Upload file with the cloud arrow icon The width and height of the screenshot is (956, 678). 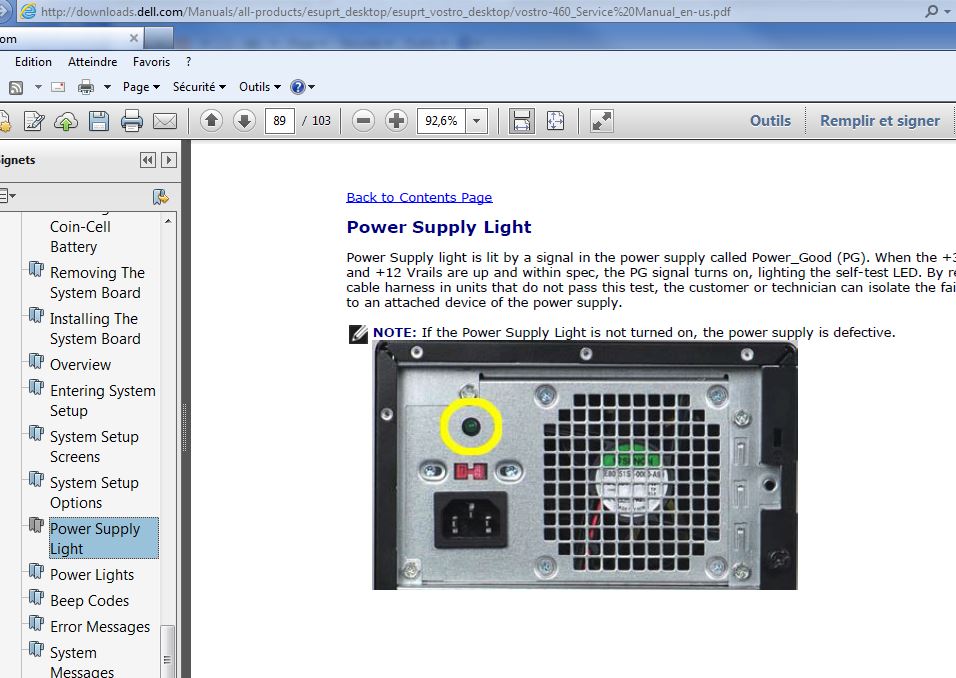coord(66,121)
